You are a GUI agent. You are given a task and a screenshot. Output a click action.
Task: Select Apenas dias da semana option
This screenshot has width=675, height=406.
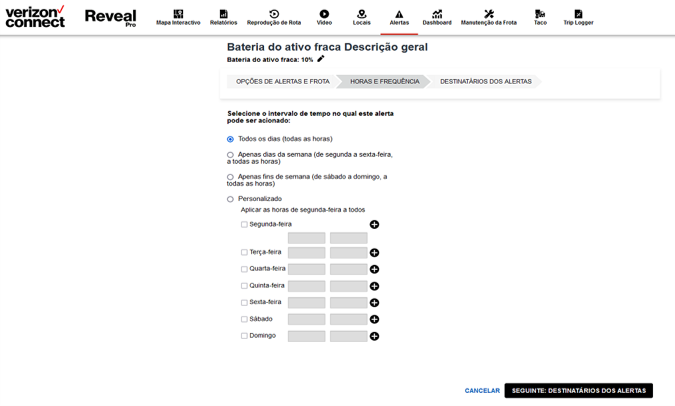pos(230,155)
